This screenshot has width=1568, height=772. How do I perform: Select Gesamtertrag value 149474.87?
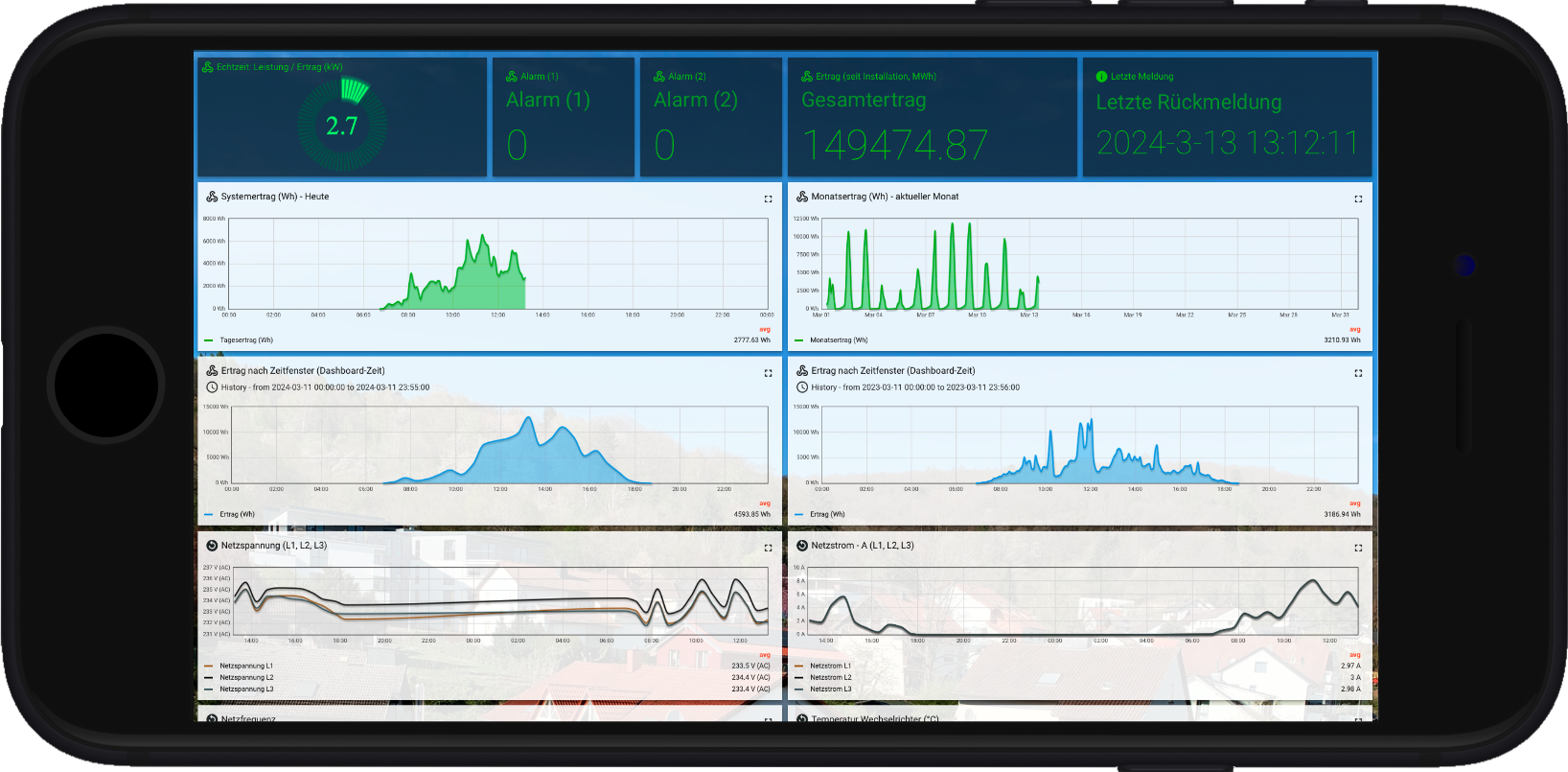click(x=894, y=145)
